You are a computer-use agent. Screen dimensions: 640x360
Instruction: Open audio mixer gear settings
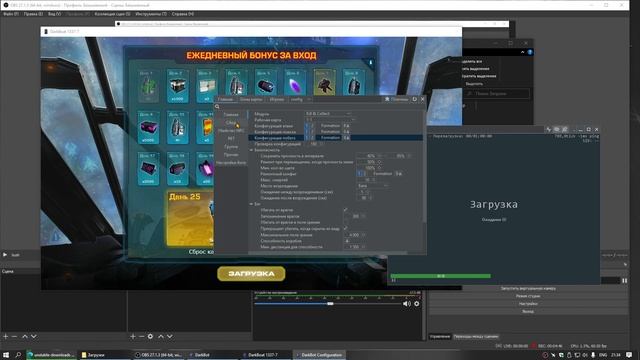pyautogui.click(x=417, y=304)
